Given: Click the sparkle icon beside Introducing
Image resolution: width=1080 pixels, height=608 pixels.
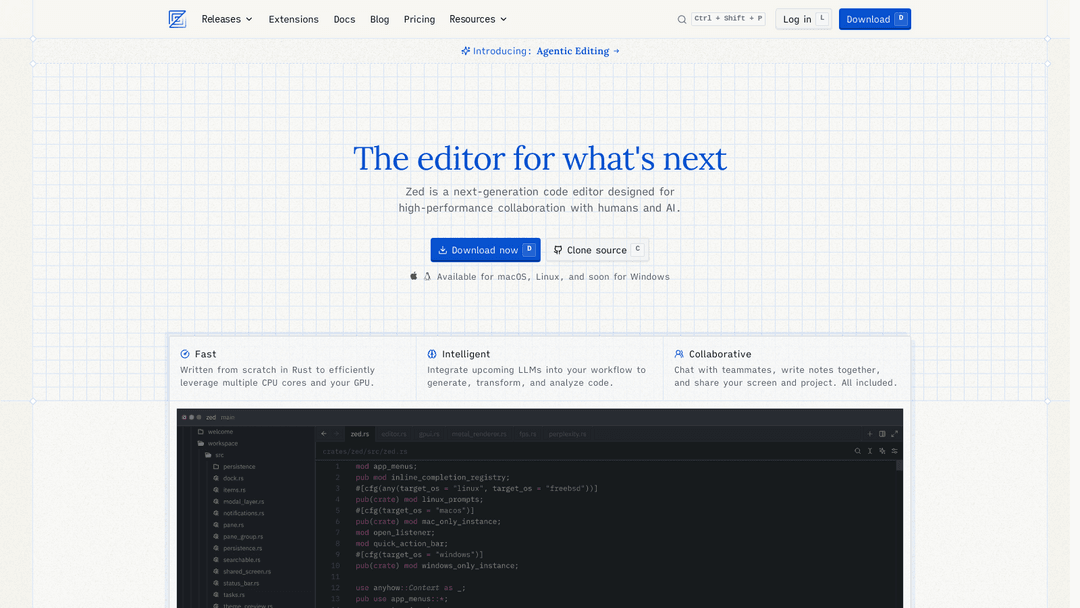Looking at the screenshot, I should pos(466,51).
